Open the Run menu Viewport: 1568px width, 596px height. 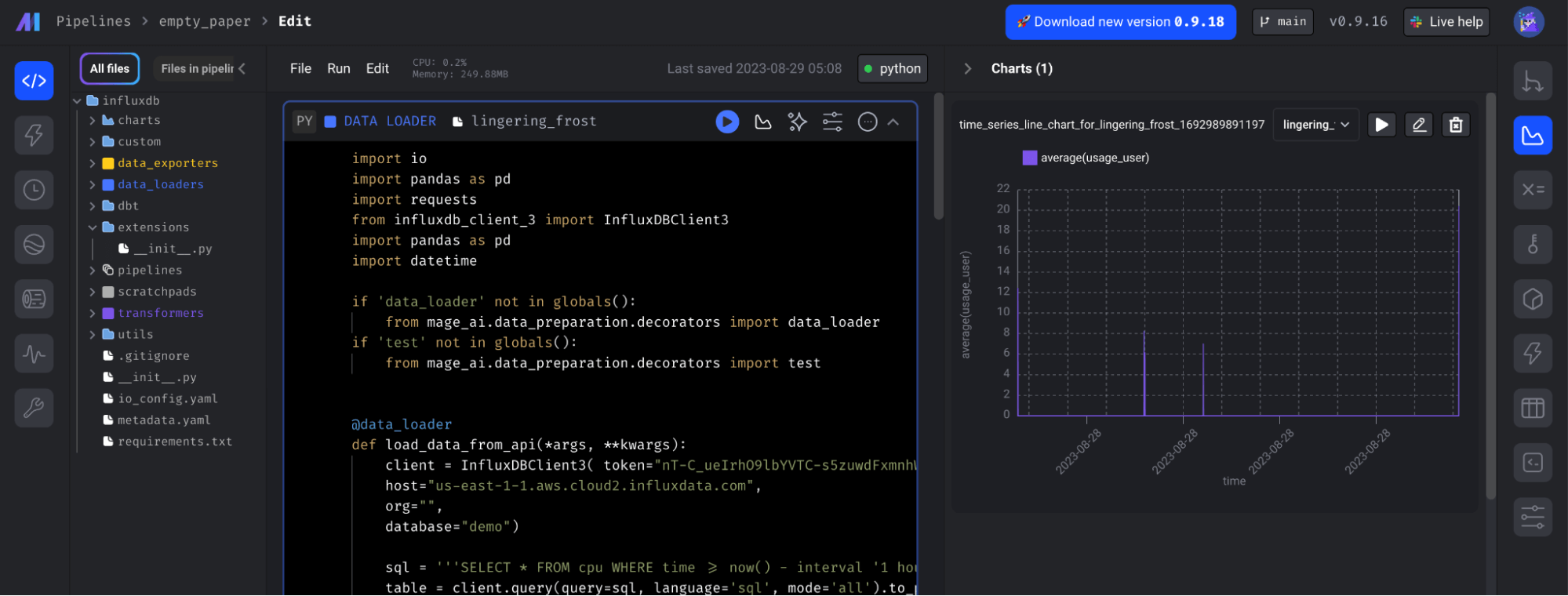tap(339, 69)
